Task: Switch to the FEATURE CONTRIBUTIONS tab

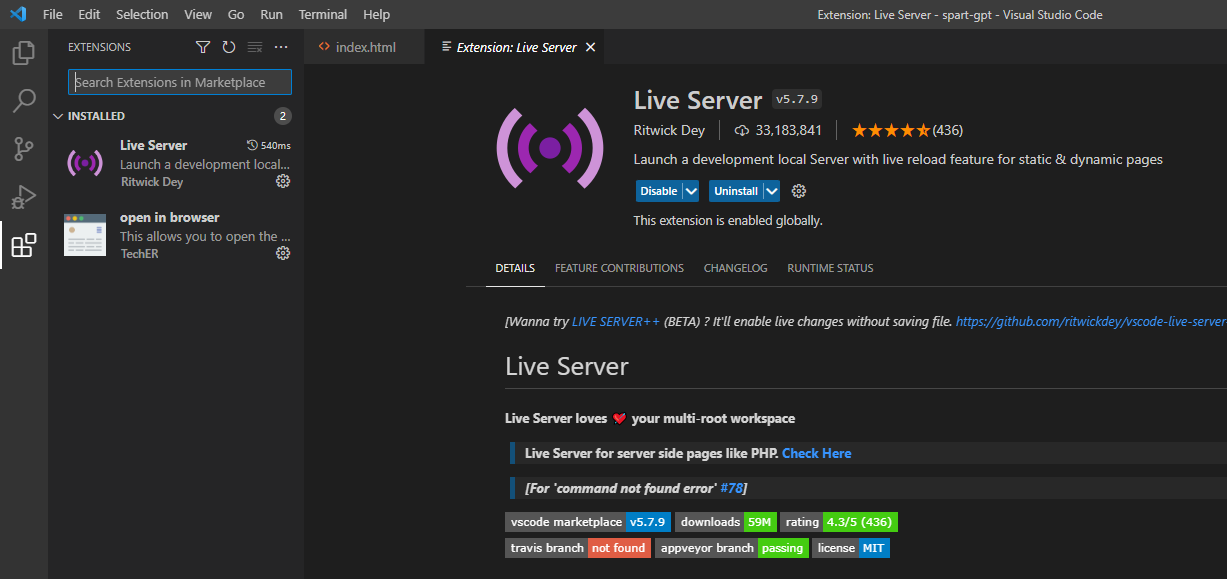Action: [x=619, y=268]
